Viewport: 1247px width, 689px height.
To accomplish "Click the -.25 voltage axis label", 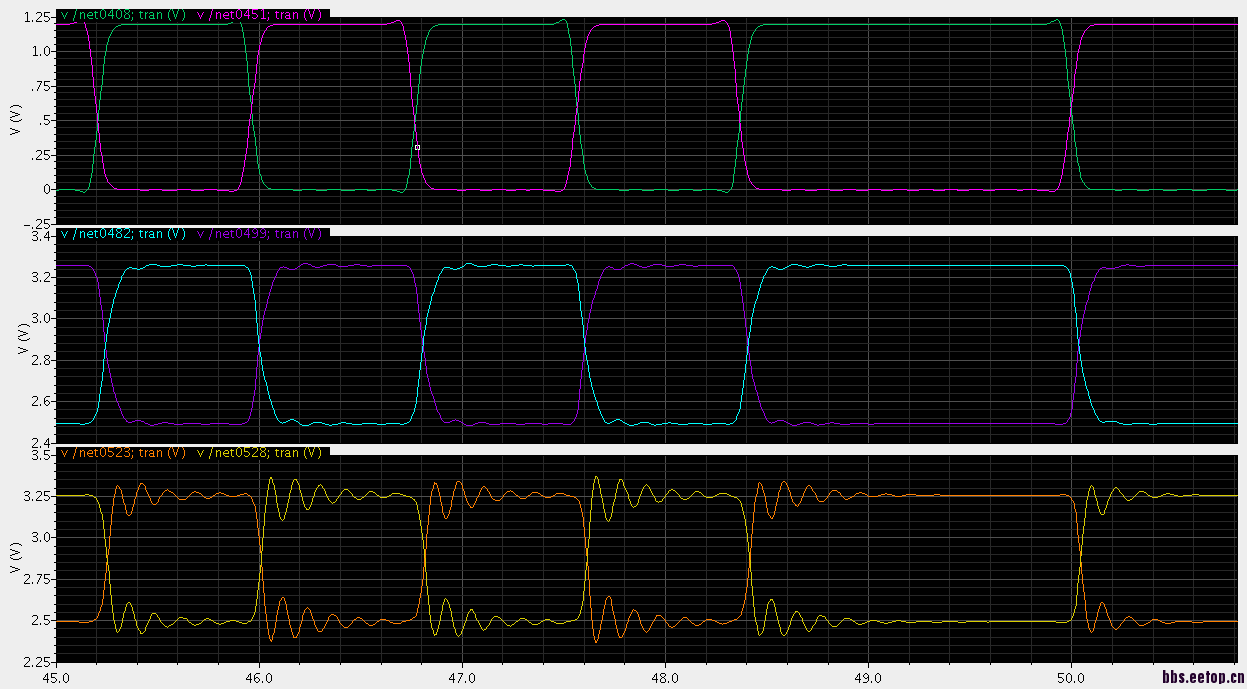I will [x=38, y=223].
